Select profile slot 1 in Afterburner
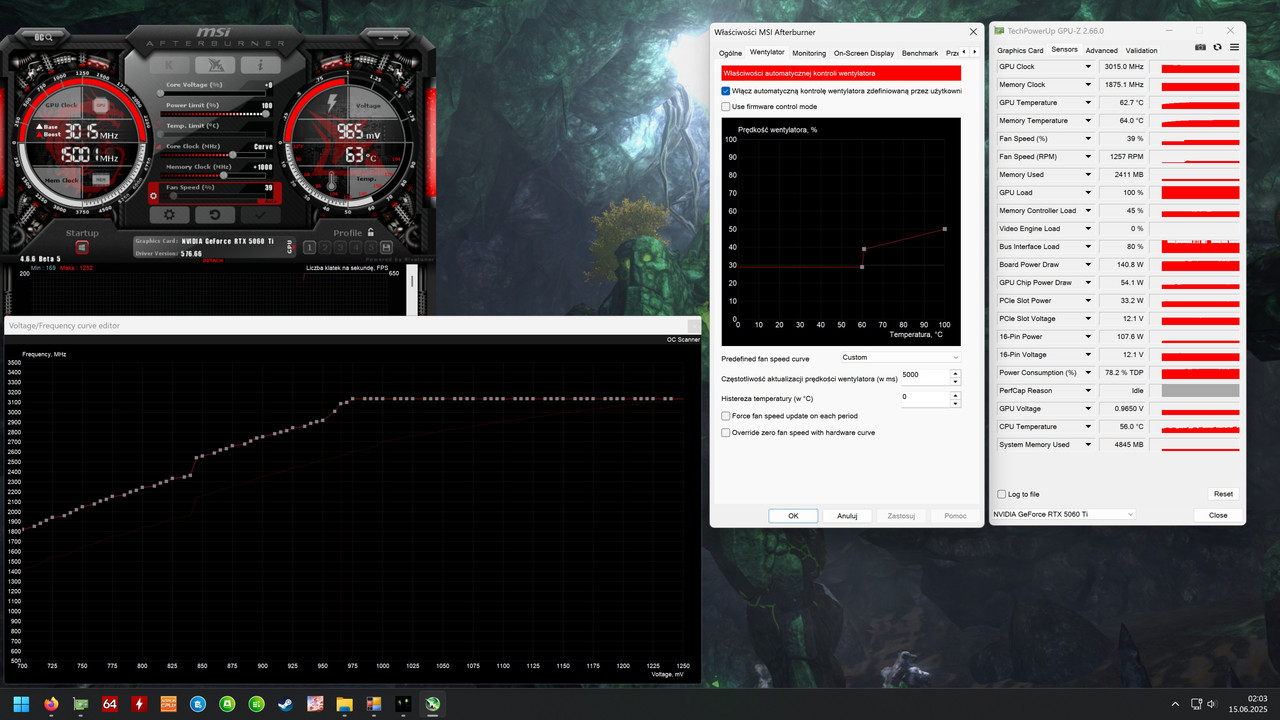The height and width of the screenshot is (720, 1280). (x=310, y=248)
